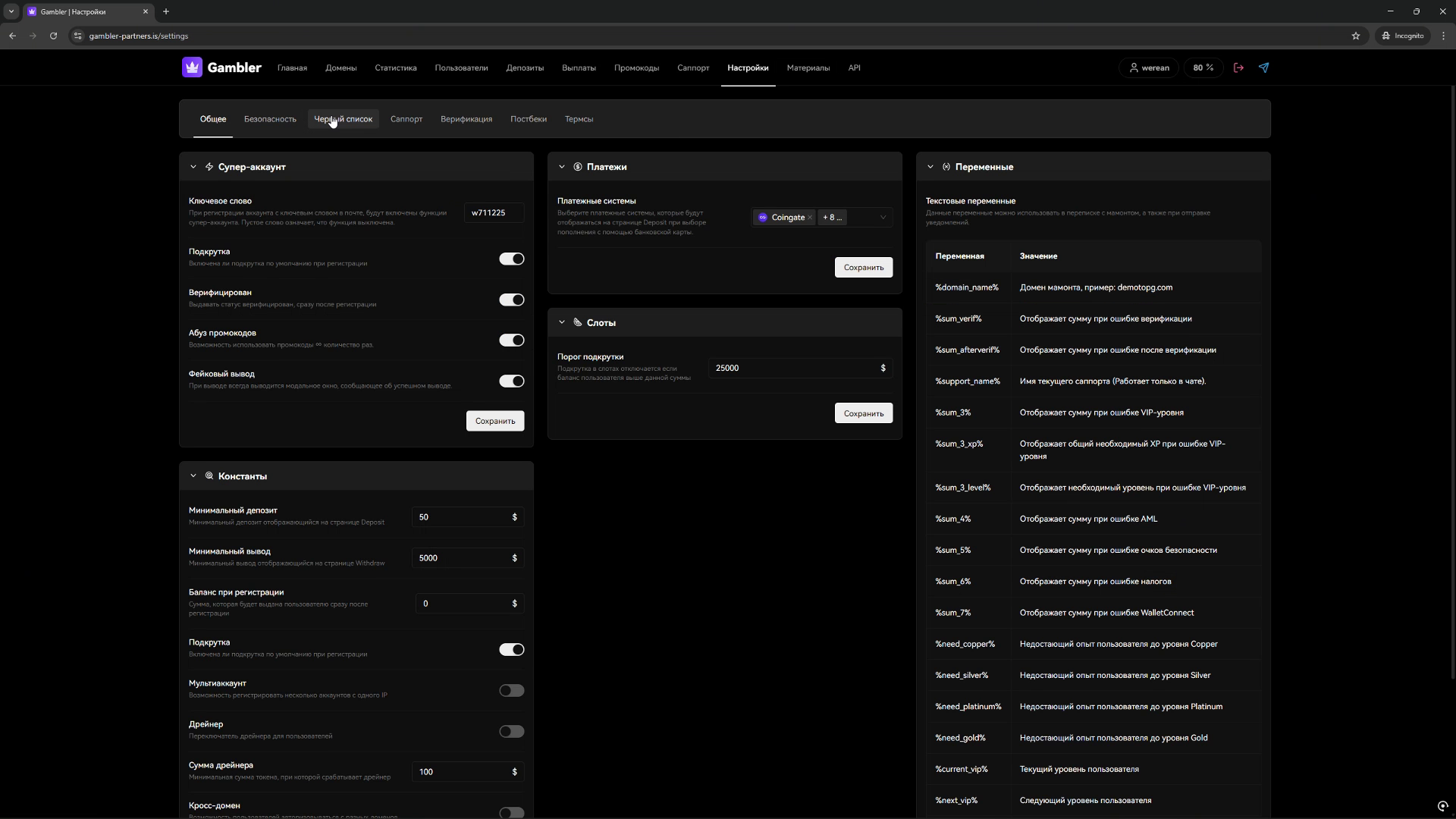Turn on the Дрейнер toggle

point(511,731)
